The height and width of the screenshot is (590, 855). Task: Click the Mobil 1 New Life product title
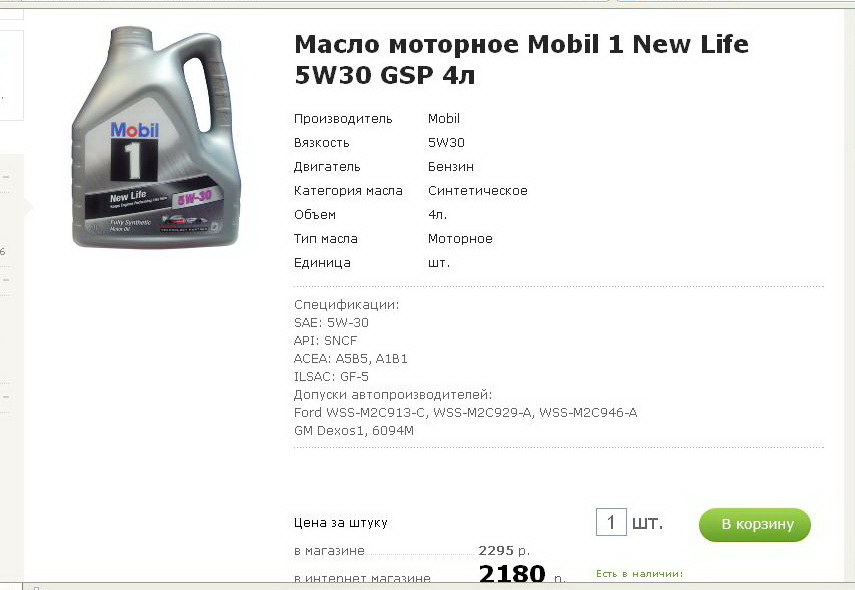(x=521, y=59)
